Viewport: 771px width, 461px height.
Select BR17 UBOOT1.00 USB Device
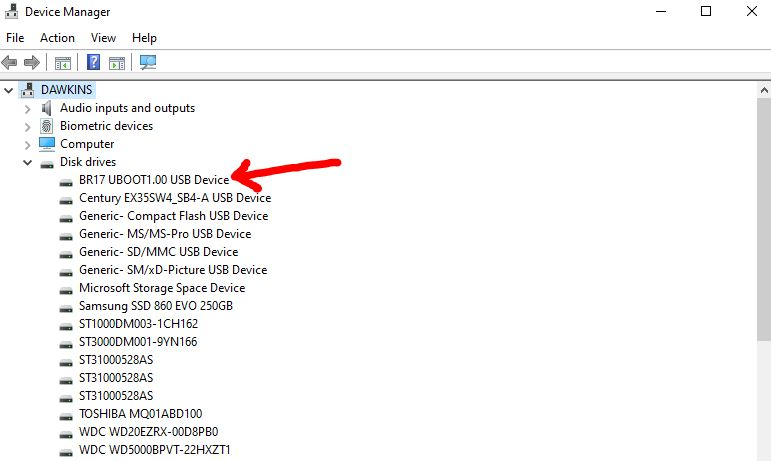154,180
